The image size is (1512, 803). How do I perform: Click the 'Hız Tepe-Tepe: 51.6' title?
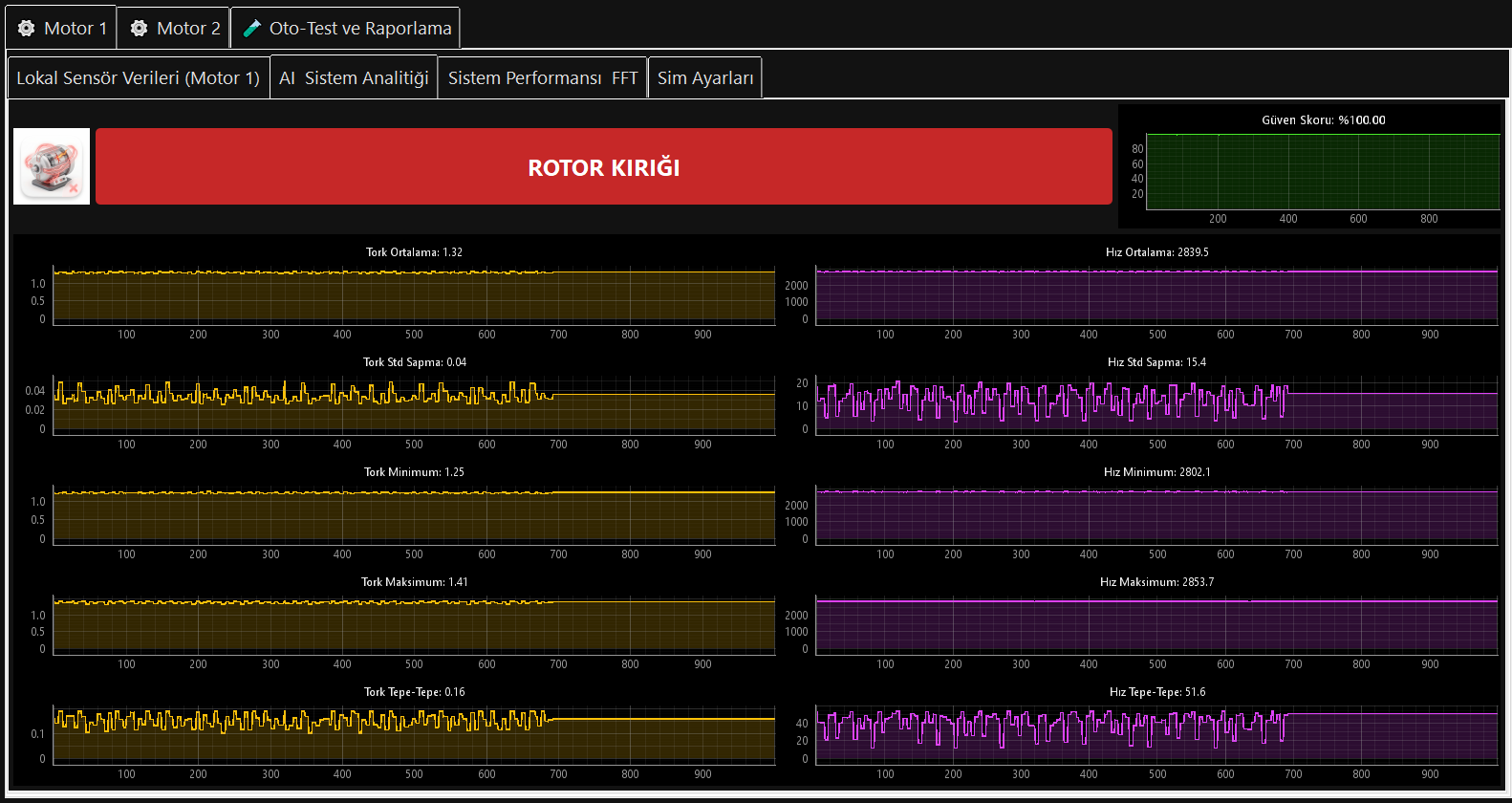click(1156, 692)
